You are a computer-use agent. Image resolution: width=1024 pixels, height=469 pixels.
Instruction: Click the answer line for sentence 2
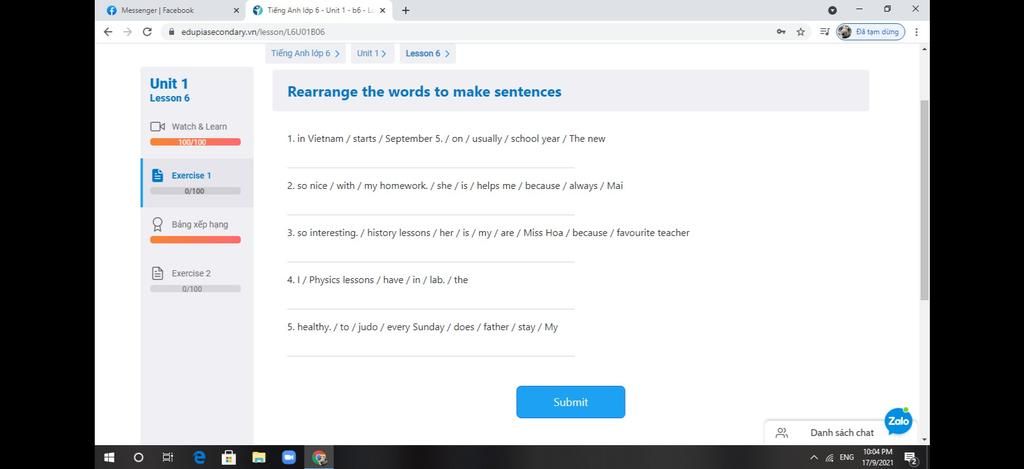[431, 207]
